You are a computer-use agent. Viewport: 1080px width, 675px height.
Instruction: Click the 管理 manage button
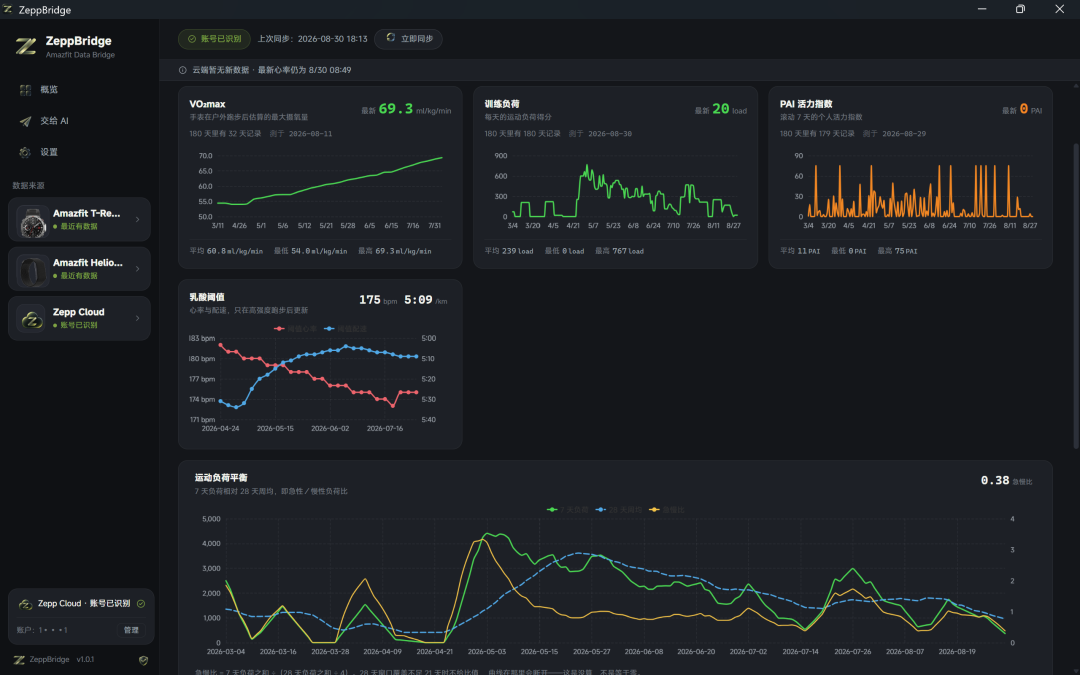coord(131,630)
